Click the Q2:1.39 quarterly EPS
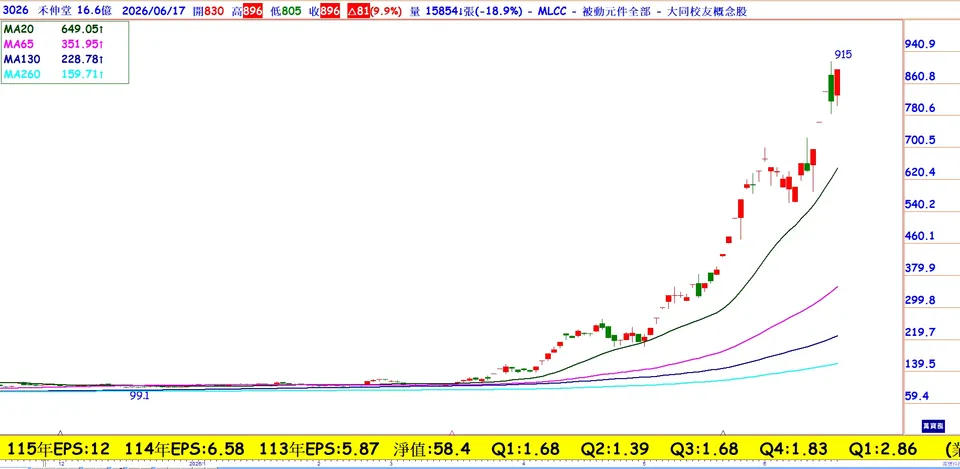Image resolution: width=960 pixels, height=469 pixels. [616, 449]
